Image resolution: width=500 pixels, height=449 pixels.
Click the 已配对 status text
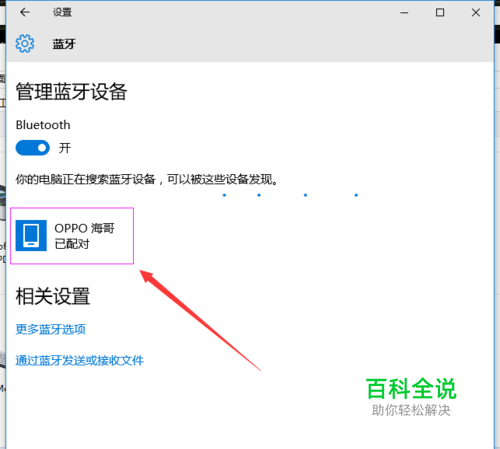[x=72, y=244]
